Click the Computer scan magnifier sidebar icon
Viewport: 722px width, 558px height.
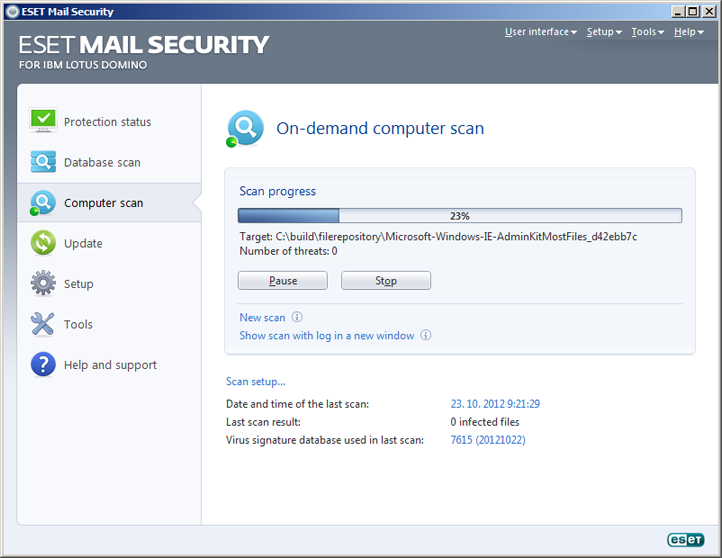pos(43,203)
